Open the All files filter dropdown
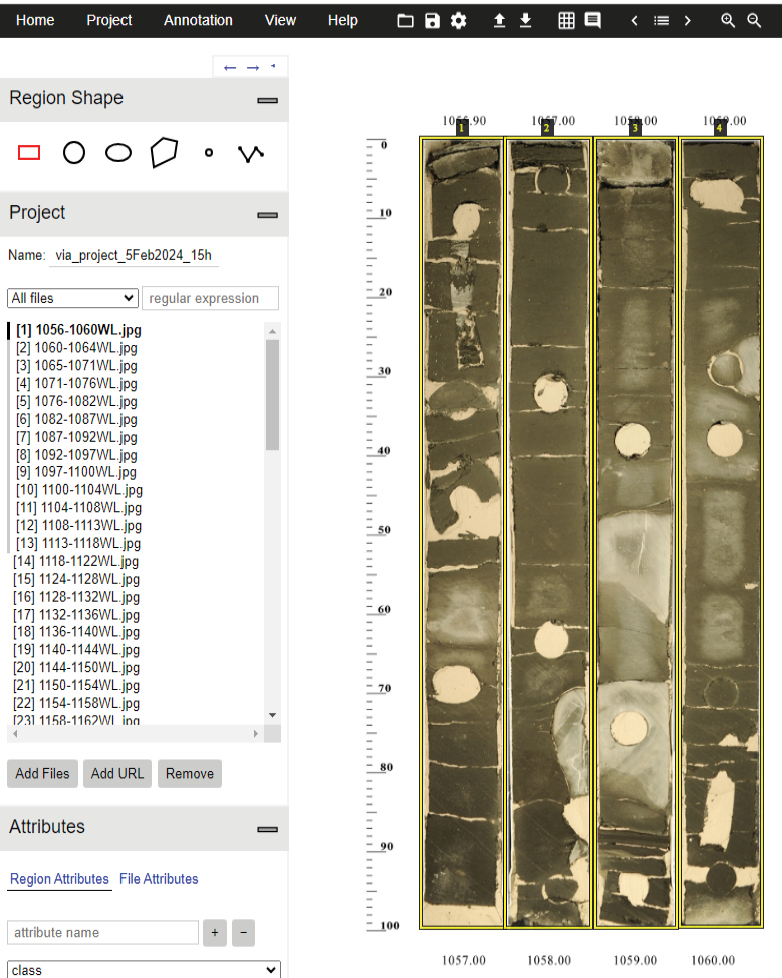Image resolution: width=782 pixels, height=978 pixels. point(72,298)
